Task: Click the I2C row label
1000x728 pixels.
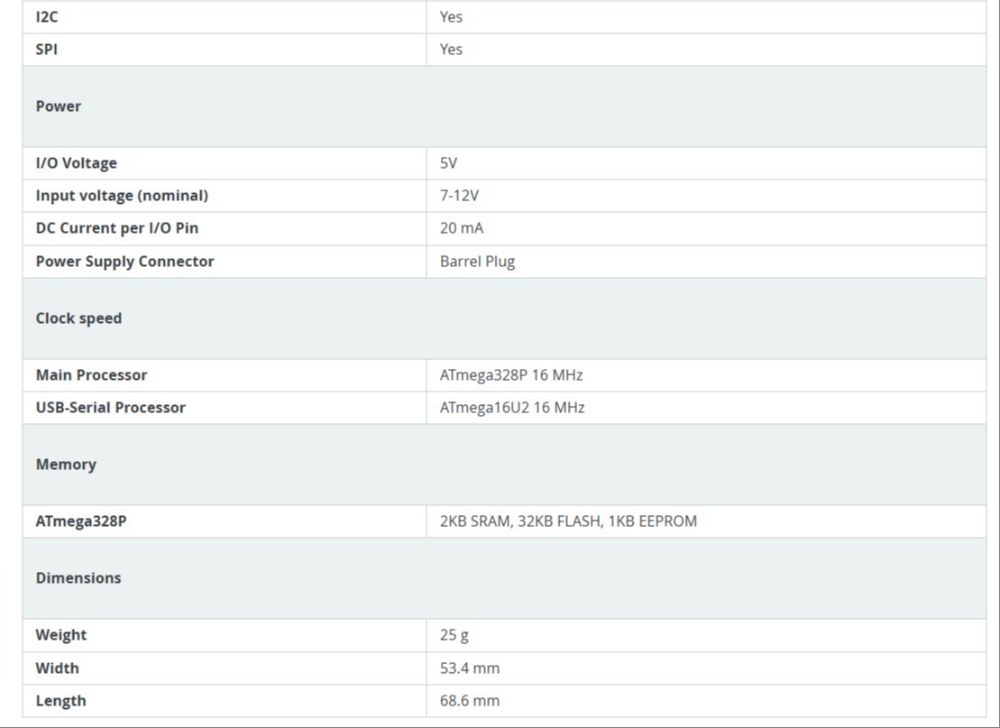Action: click(x=47, y=17)
